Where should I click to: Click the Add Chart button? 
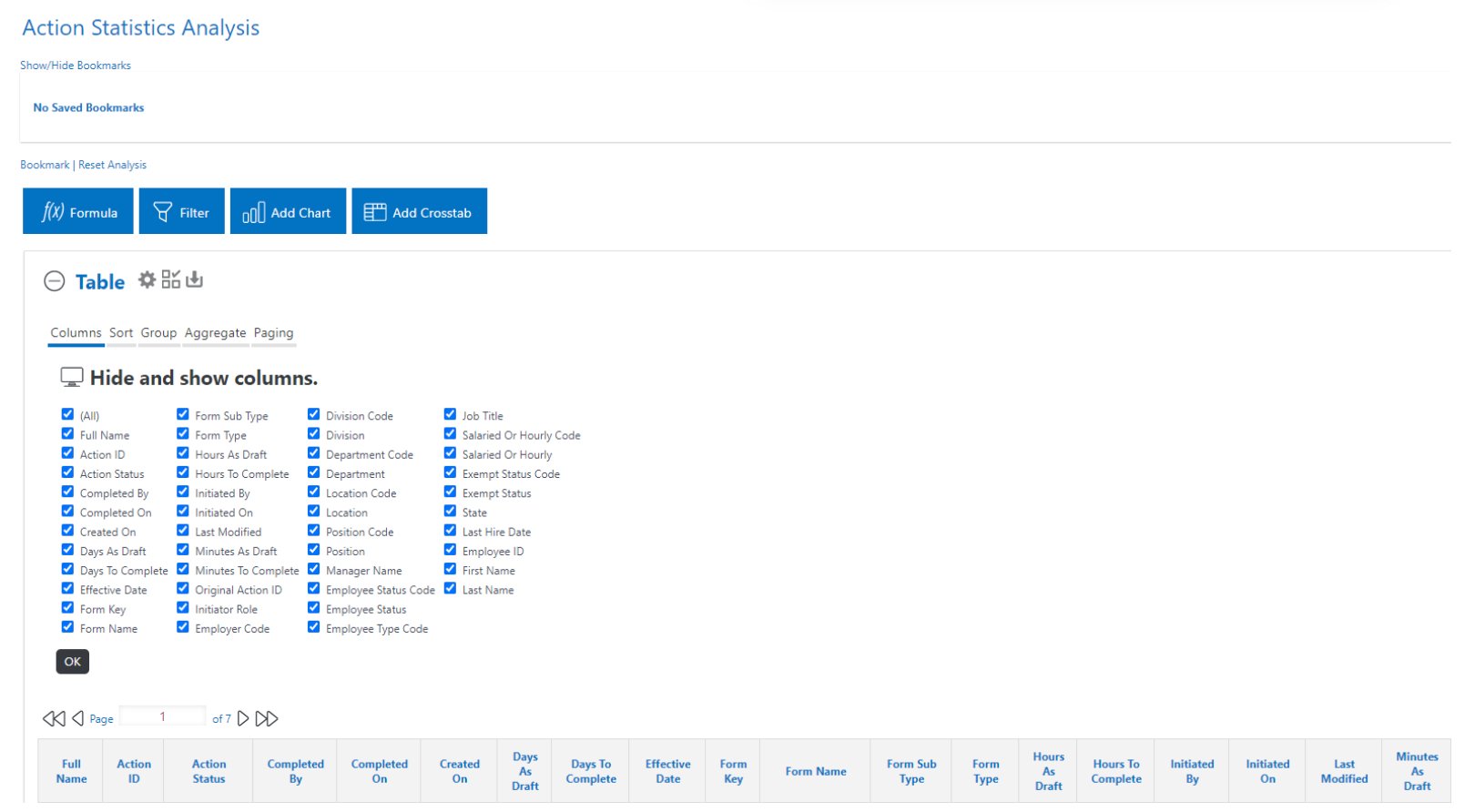[x=288, y=212]
